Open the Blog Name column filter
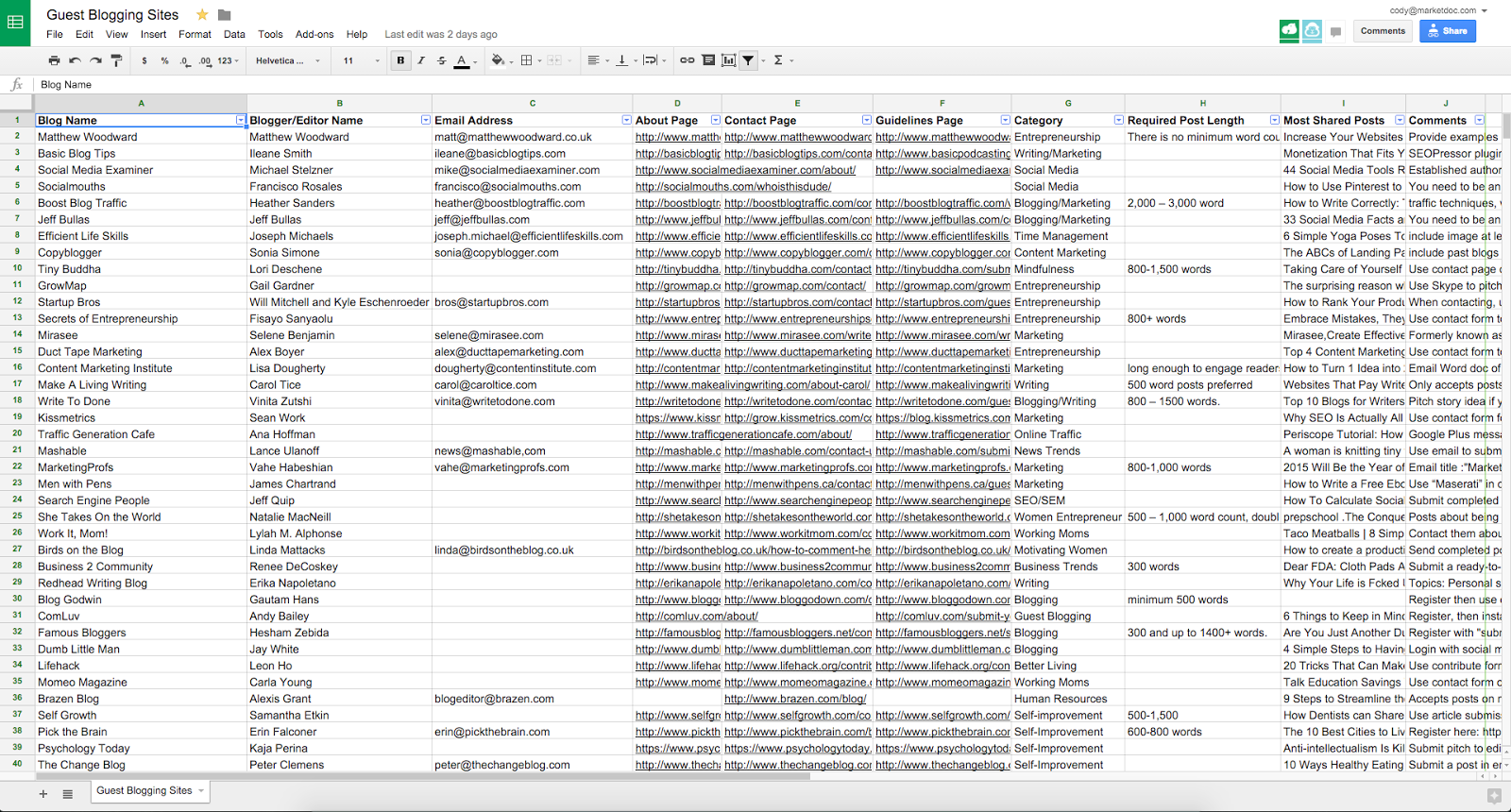 coord(240,120)
